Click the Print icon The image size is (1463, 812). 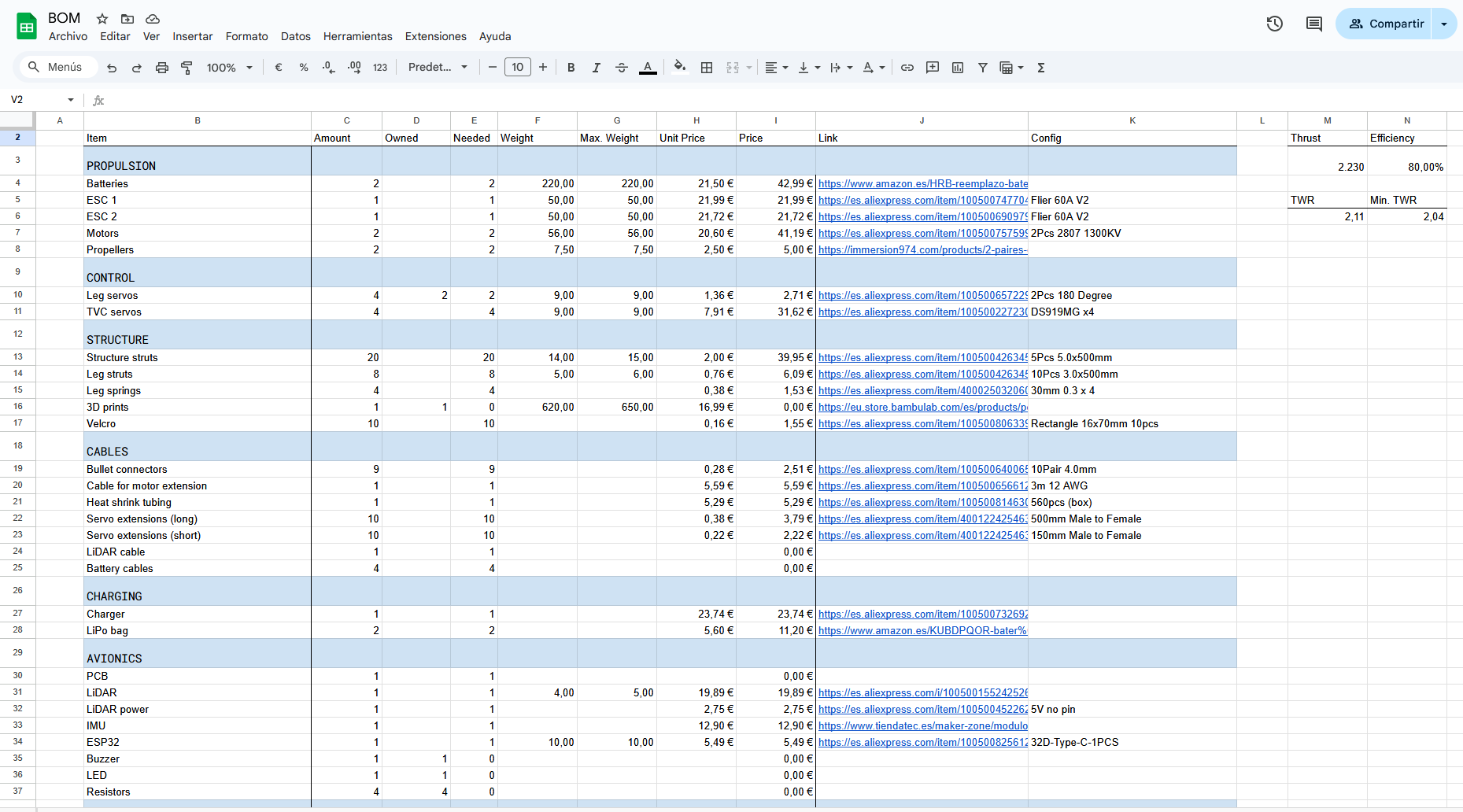162,68
